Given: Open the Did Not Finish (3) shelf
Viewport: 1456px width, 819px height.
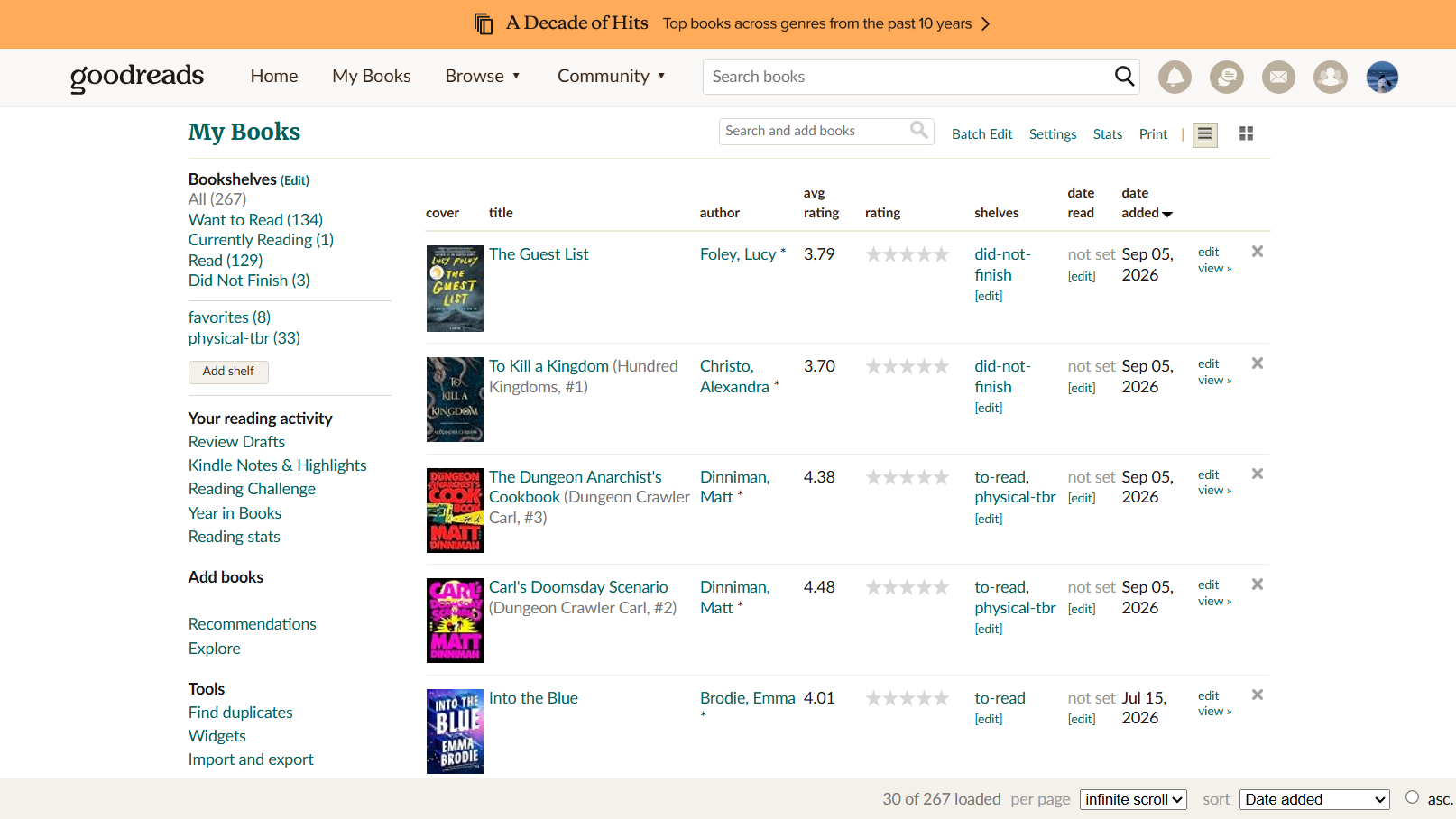Looking at the screenshot, I should click(249, 281).
